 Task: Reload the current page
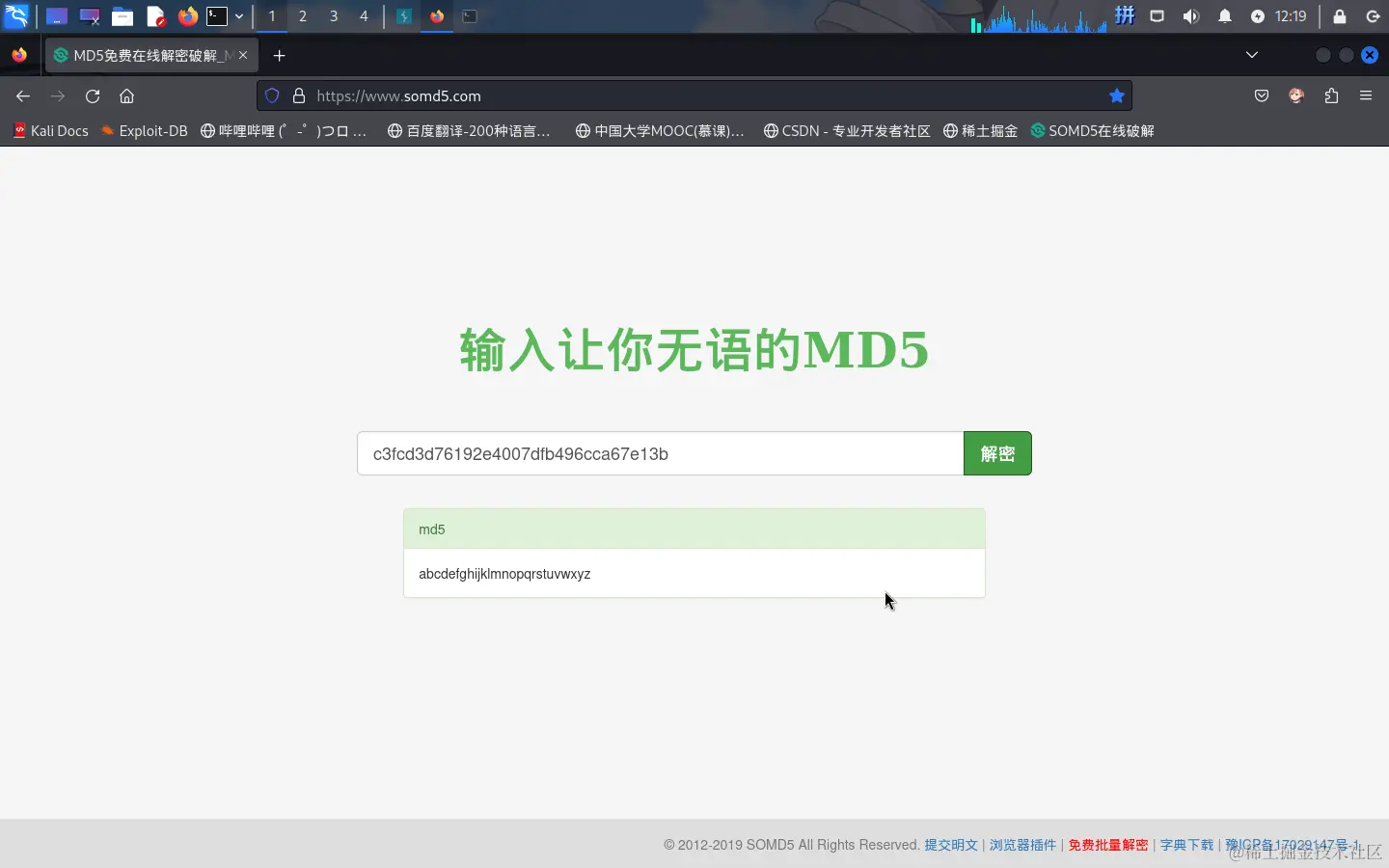point(93,95)
